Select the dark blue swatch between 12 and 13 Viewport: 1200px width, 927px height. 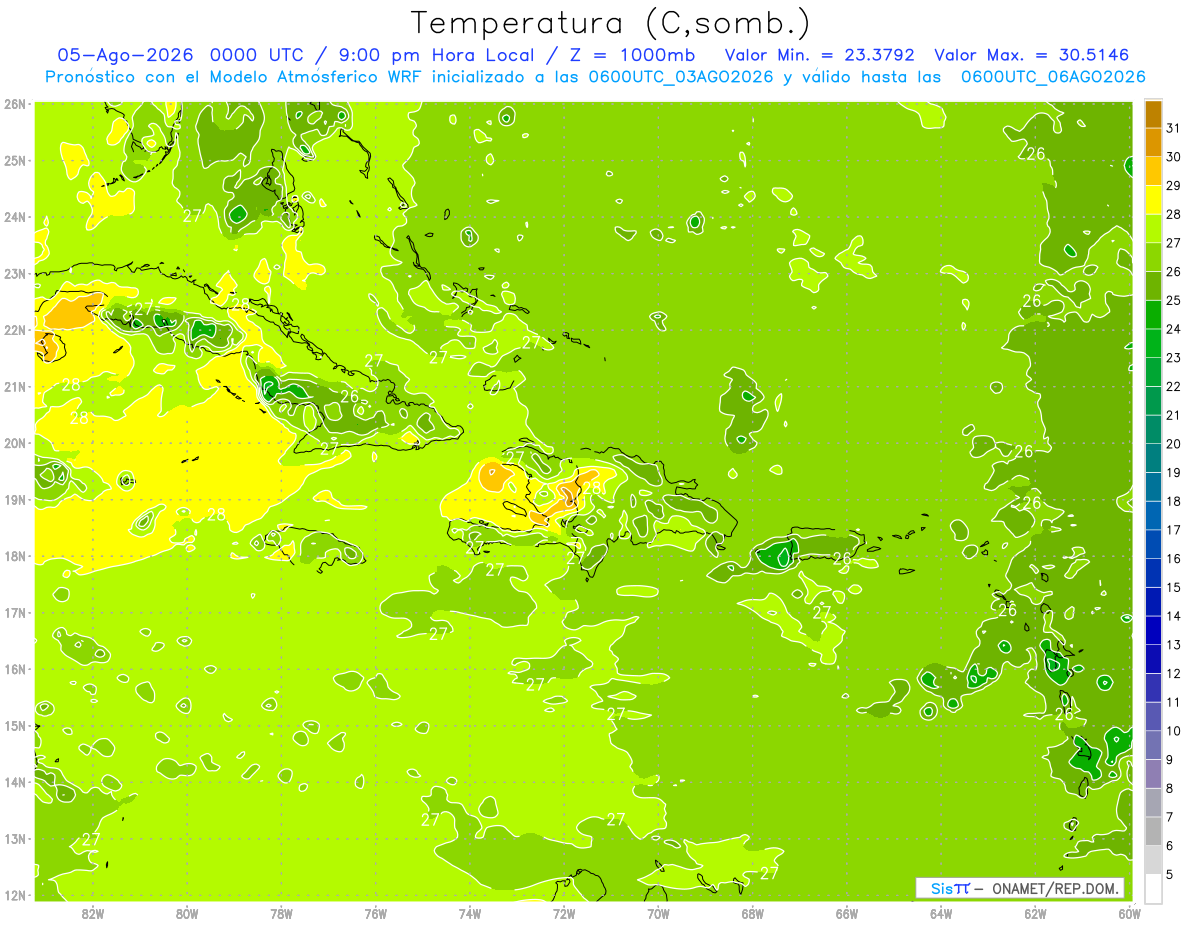click(x=1153, y=659)
